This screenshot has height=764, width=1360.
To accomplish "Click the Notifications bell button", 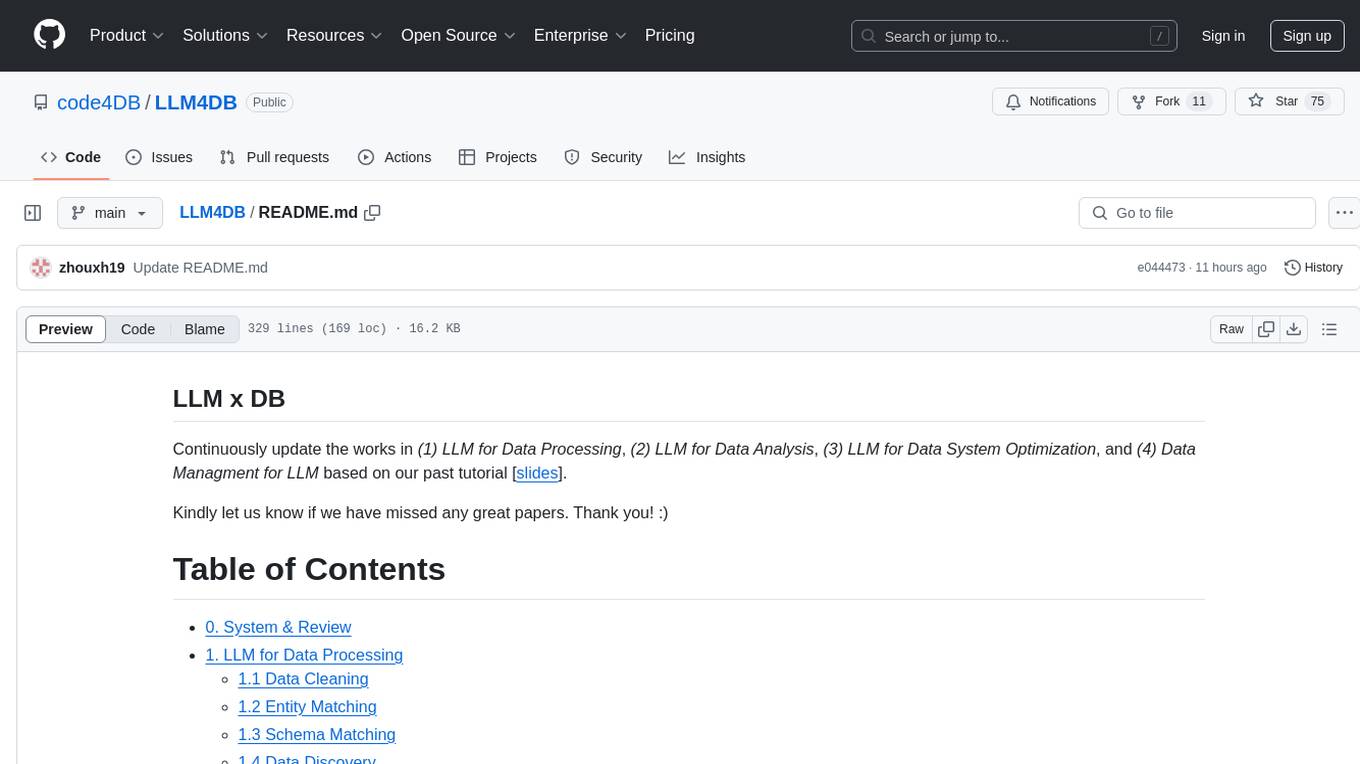I will click(1050, 102).
